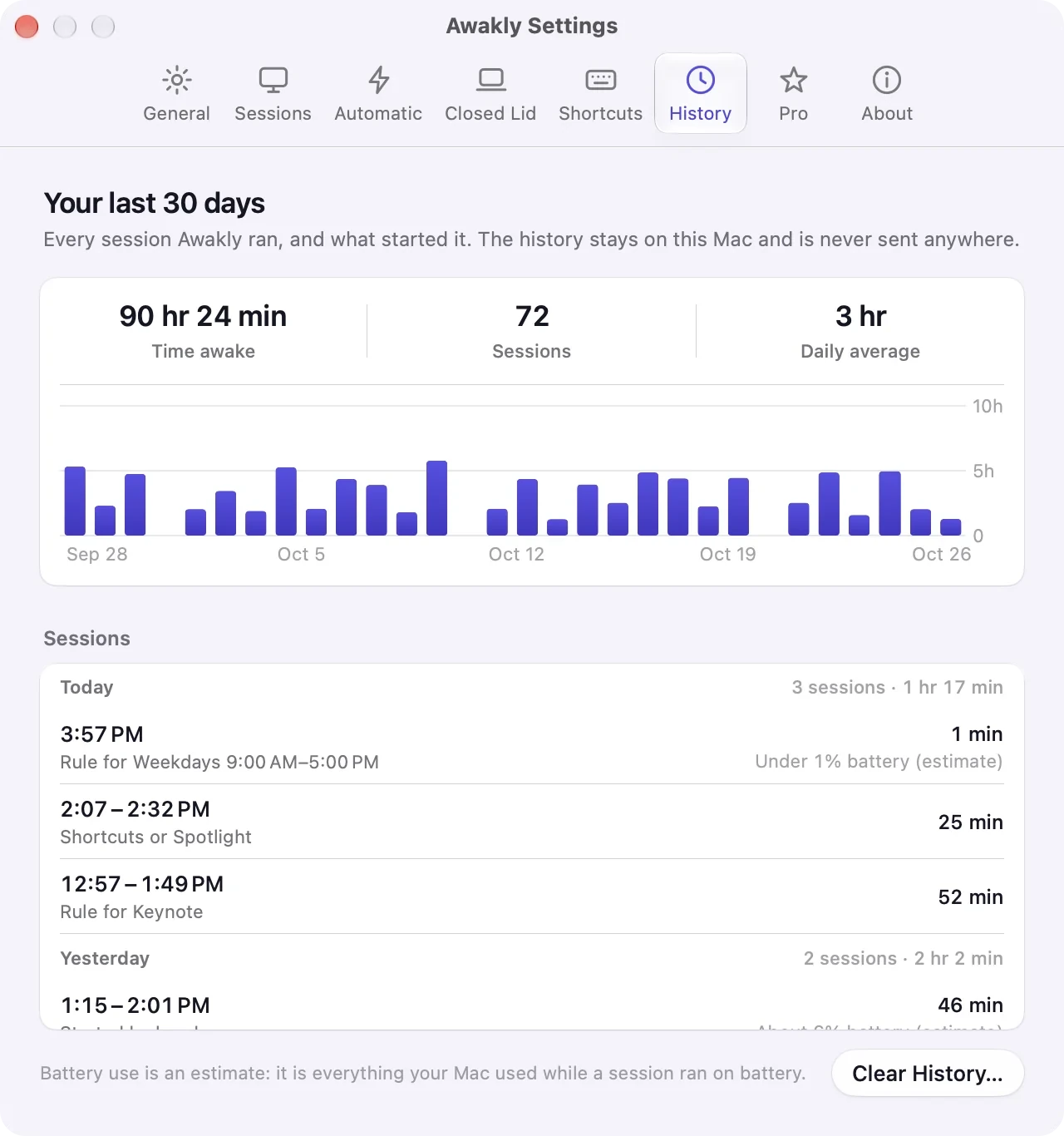
Task: Click the 90 hr 24 min stat
Action: pos(203,331)
